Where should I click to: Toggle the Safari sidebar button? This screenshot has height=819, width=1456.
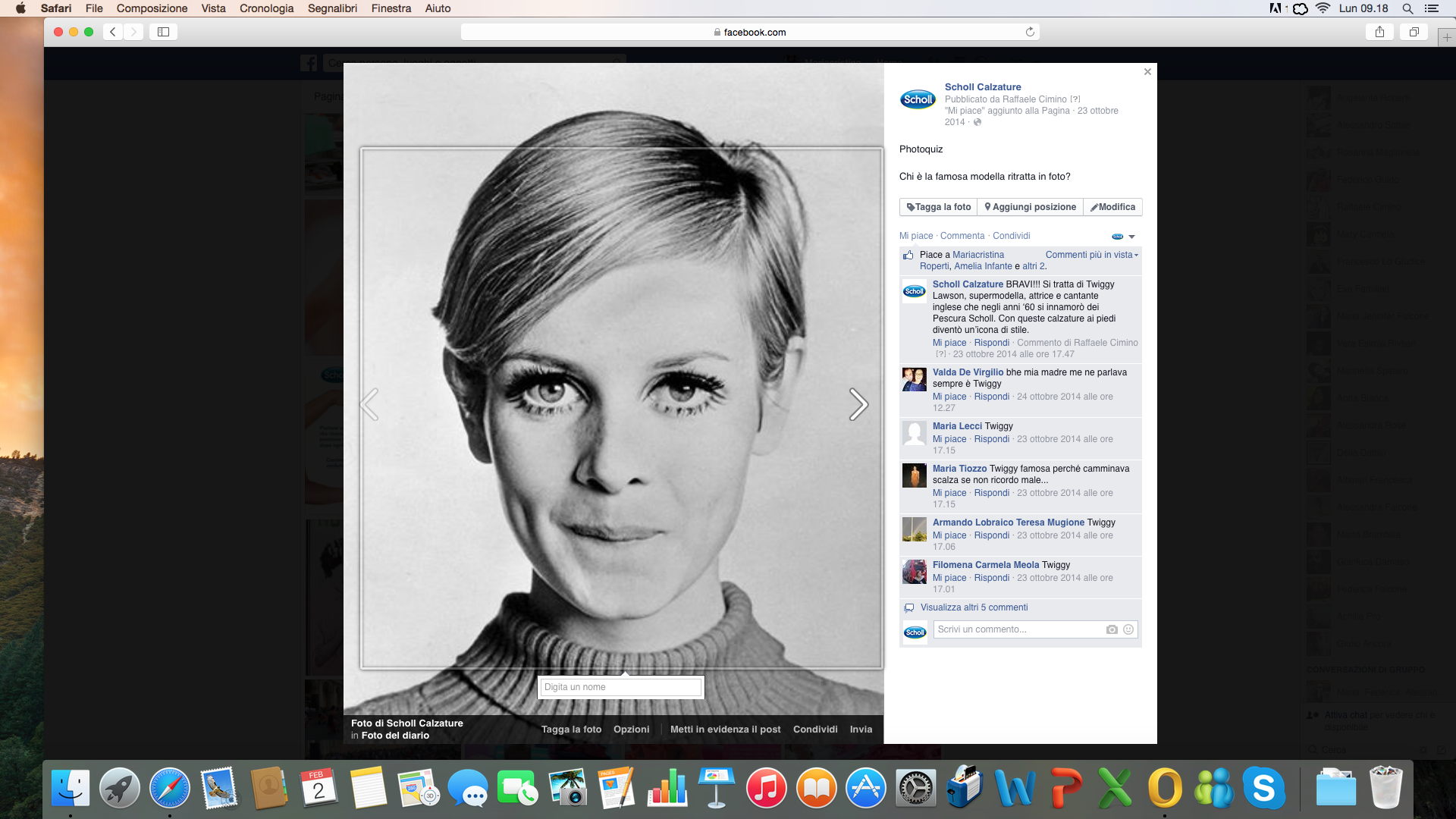[163, 32]
